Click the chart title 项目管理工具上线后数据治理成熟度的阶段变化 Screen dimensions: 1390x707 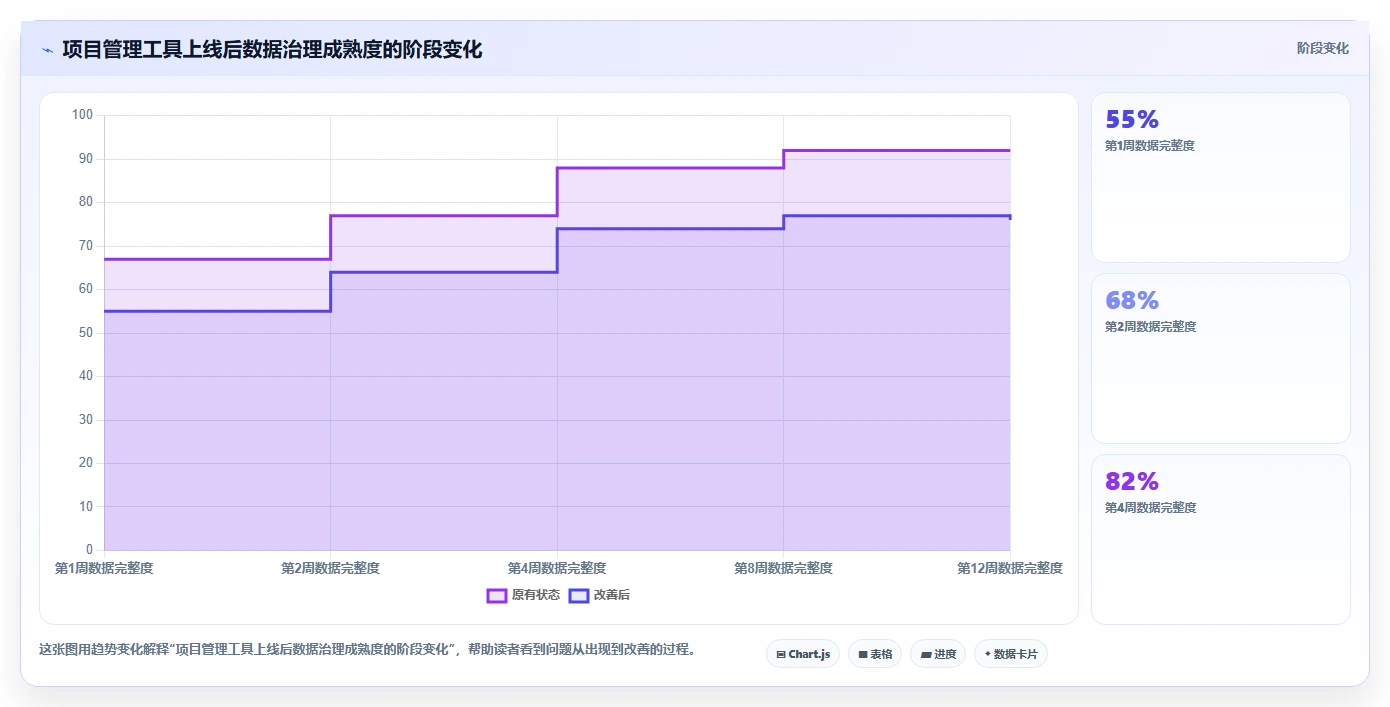coord(272,49)
